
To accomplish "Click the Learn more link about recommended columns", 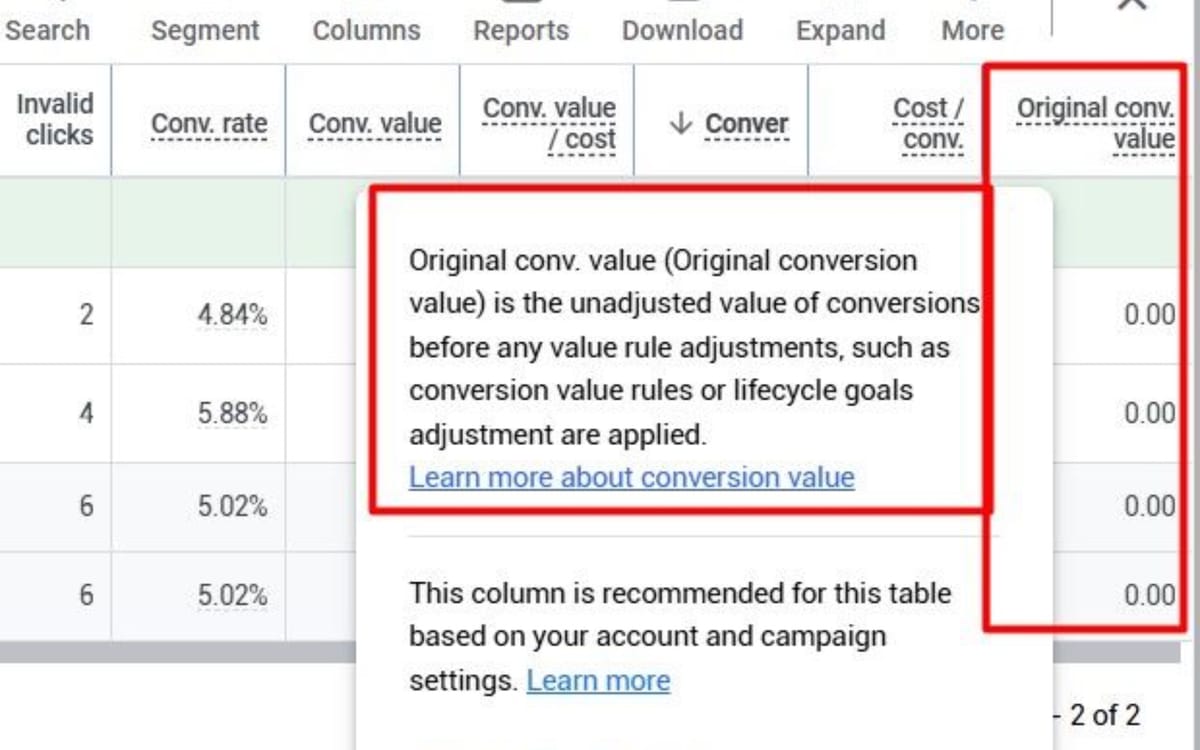I will (x=598, y=680).
